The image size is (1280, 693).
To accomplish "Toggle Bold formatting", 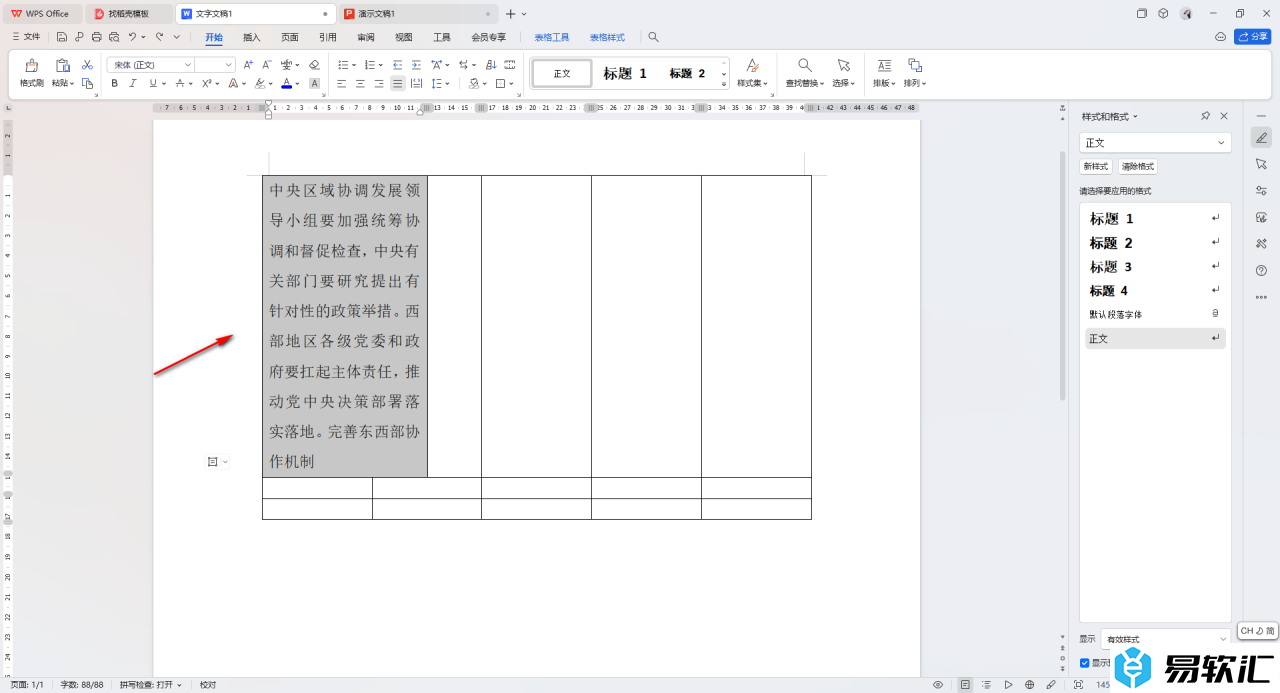I will tap(114, 84).
